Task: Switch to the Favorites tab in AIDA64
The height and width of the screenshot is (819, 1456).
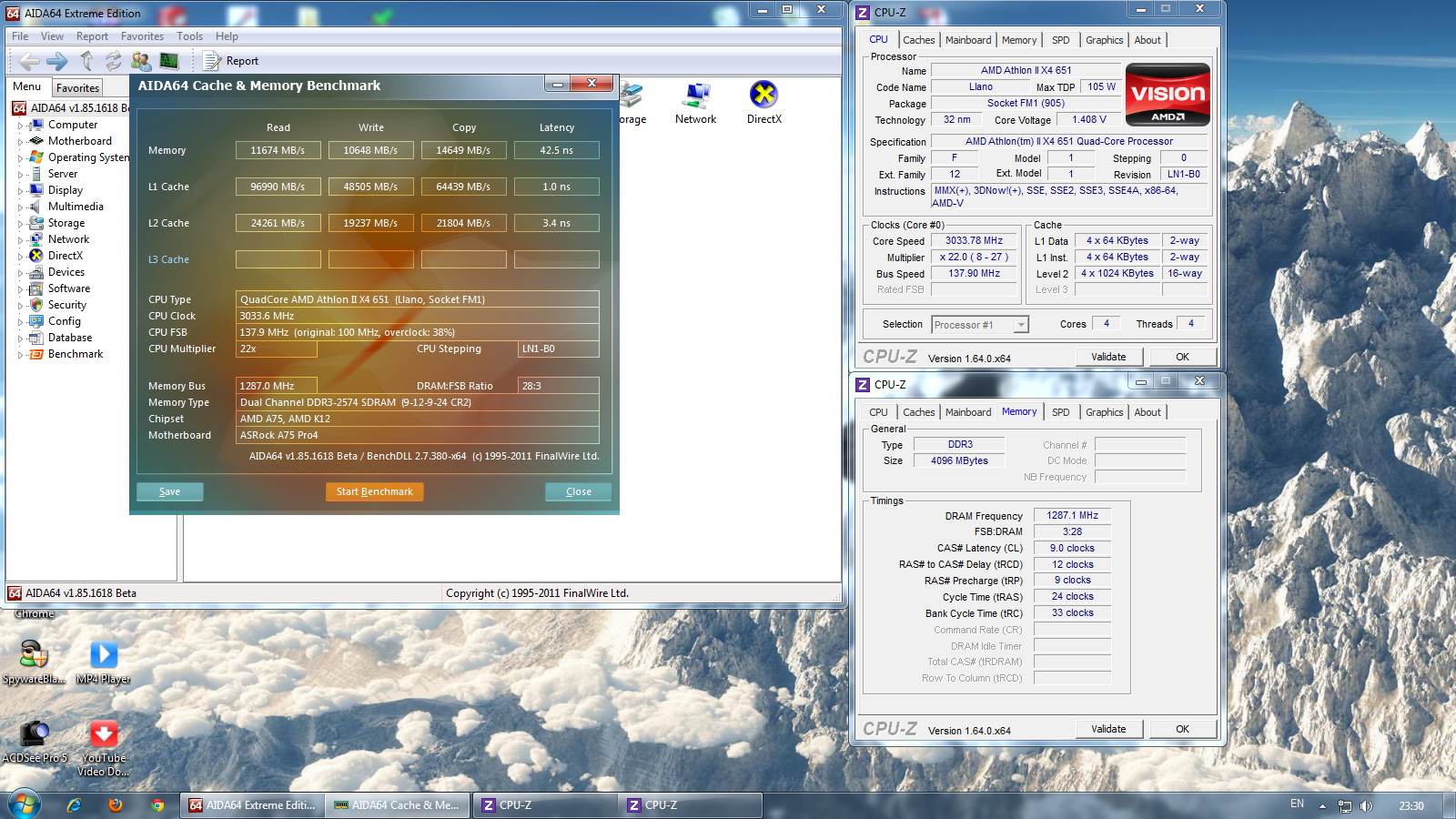Action: 77,88
